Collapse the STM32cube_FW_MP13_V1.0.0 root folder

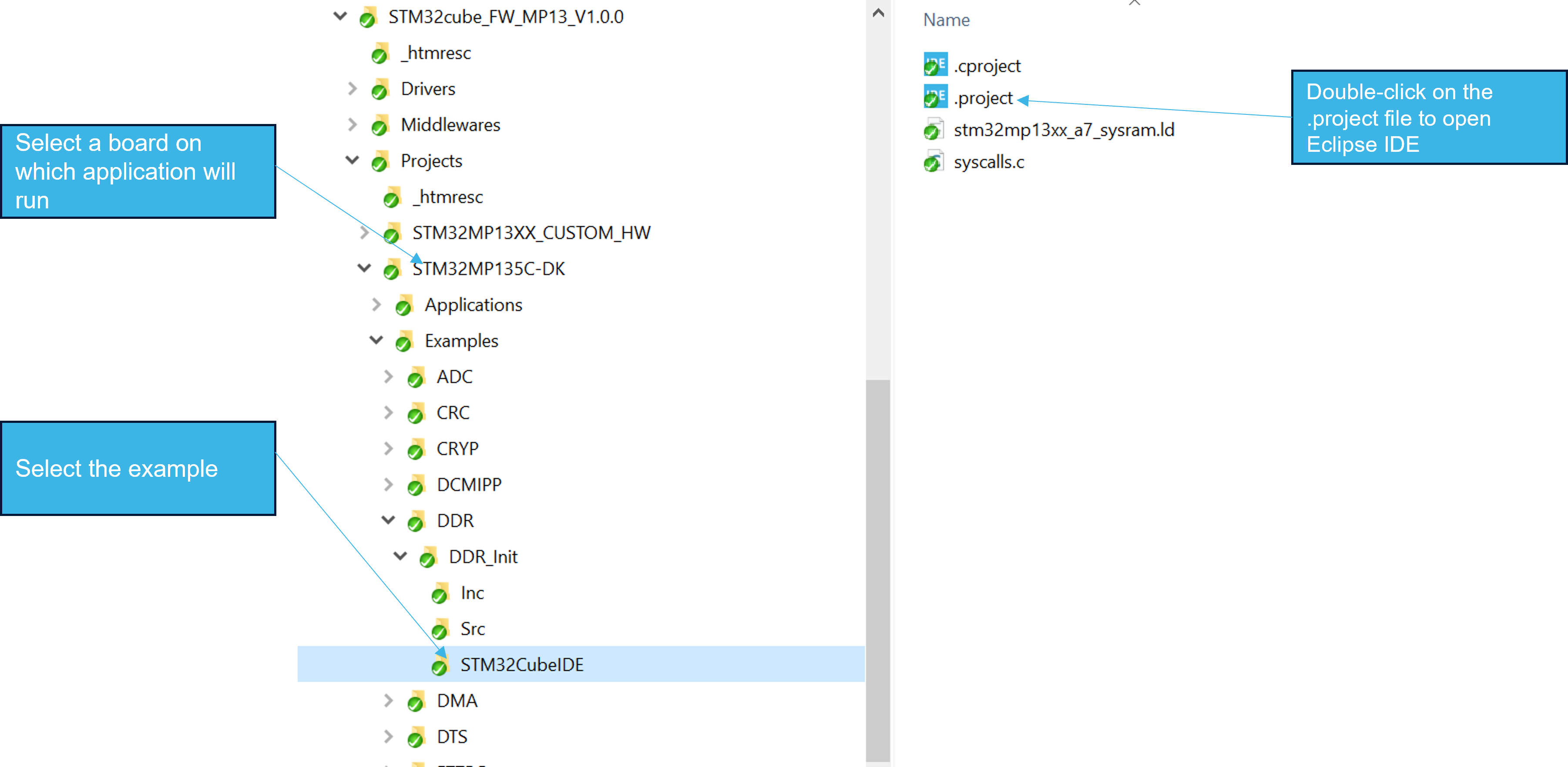[x=340, y=16]
